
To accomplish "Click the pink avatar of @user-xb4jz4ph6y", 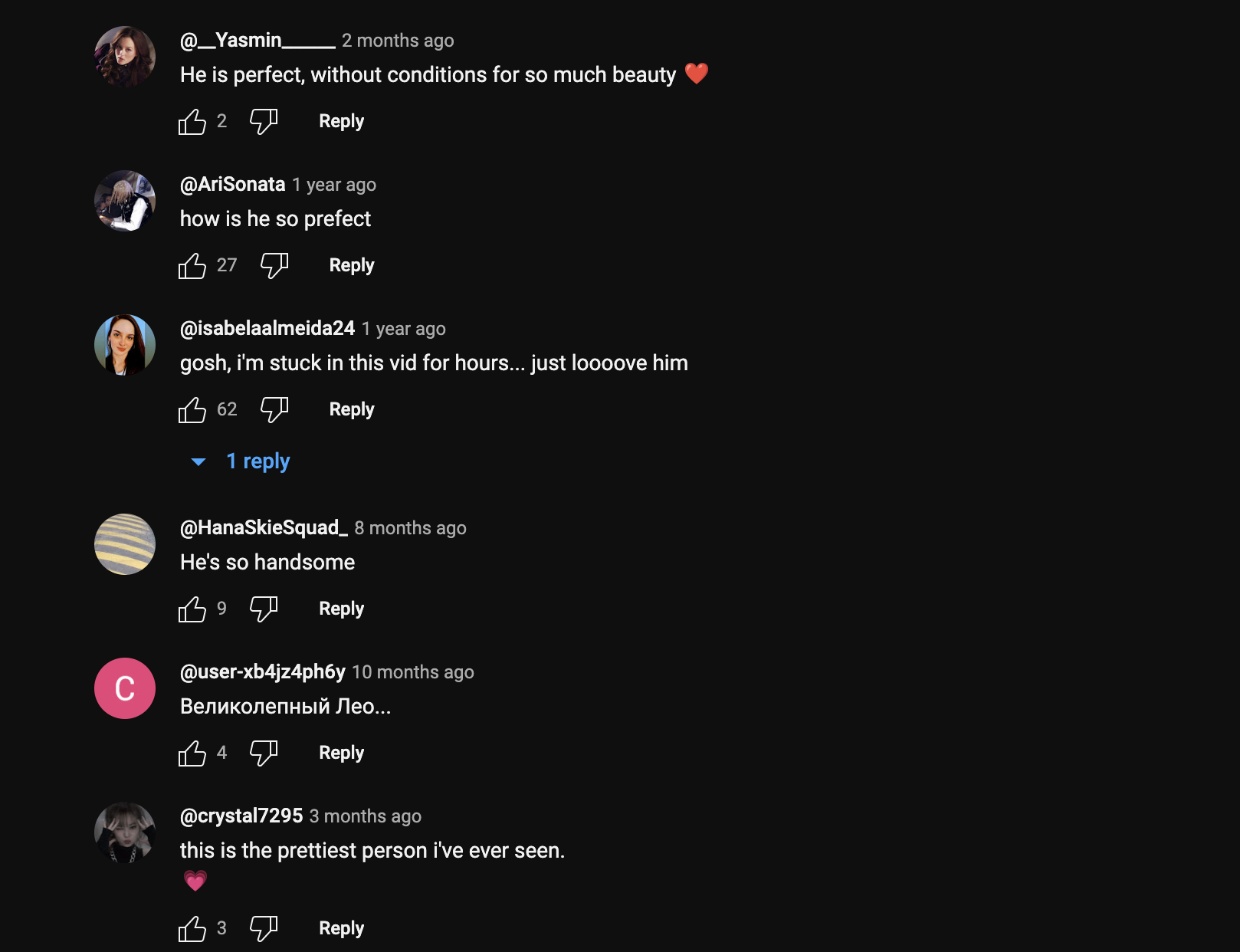I will pos(124,688).
